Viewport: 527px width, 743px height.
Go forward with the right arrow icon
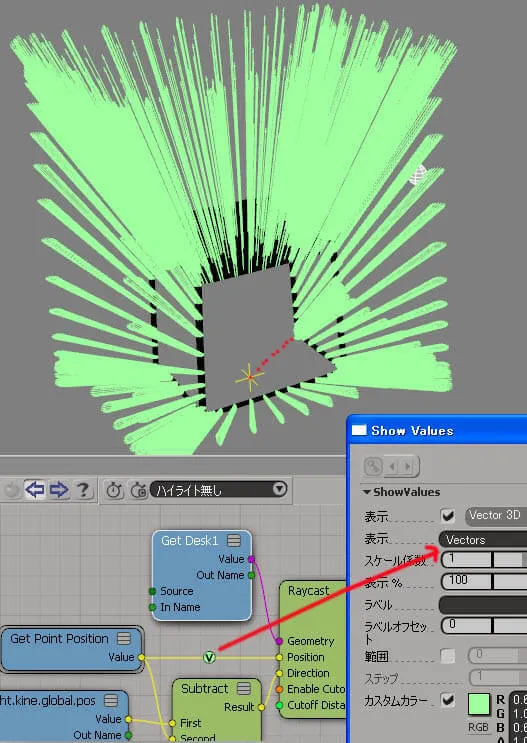(x=59, y=489)
